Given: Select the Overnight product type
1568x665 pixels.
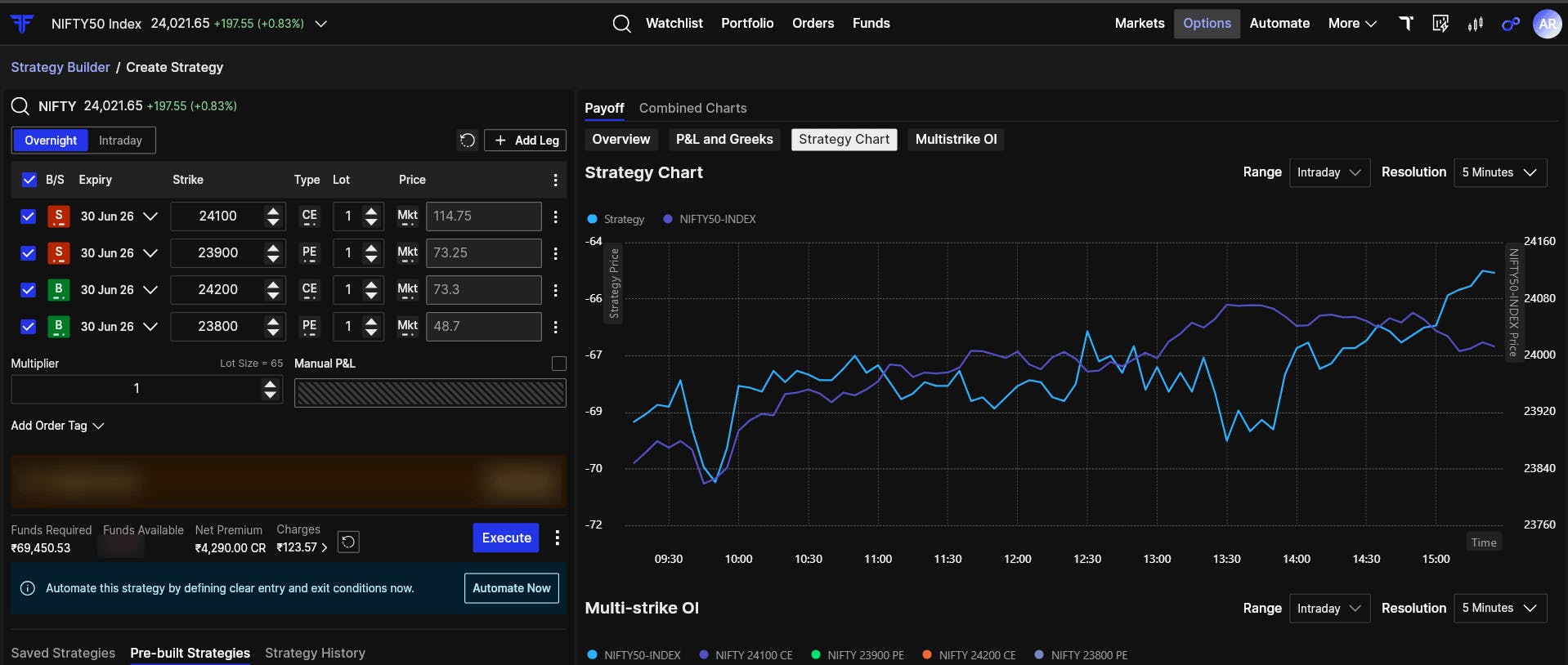Looking at the screenshot, I should (51, 141).
